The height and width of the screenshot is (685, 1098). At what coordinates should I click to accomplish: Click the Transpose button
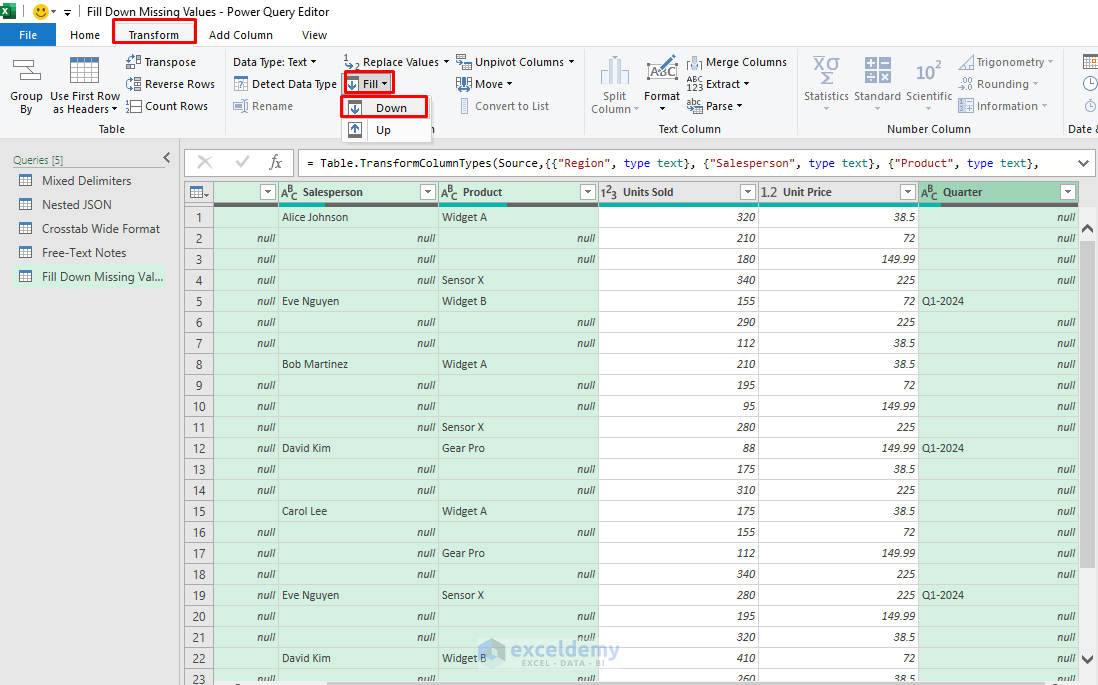(x=161, y=62)
